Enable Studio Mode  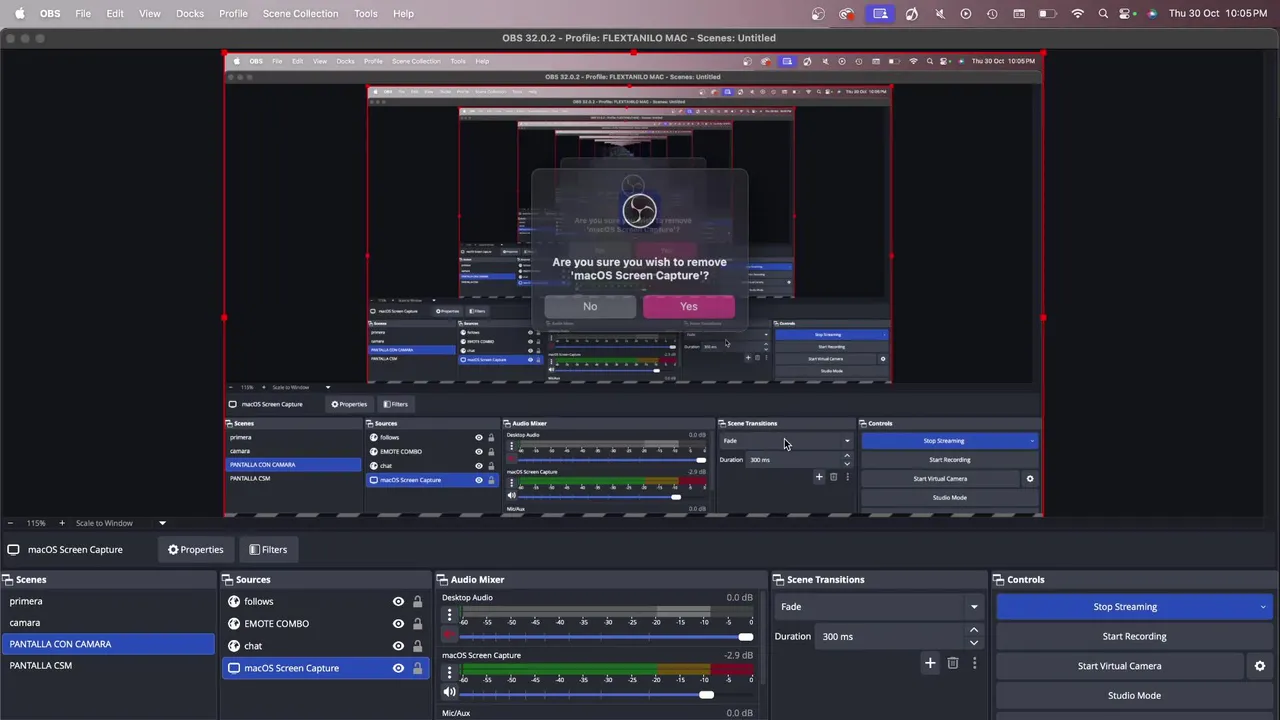click(1134, 695)
